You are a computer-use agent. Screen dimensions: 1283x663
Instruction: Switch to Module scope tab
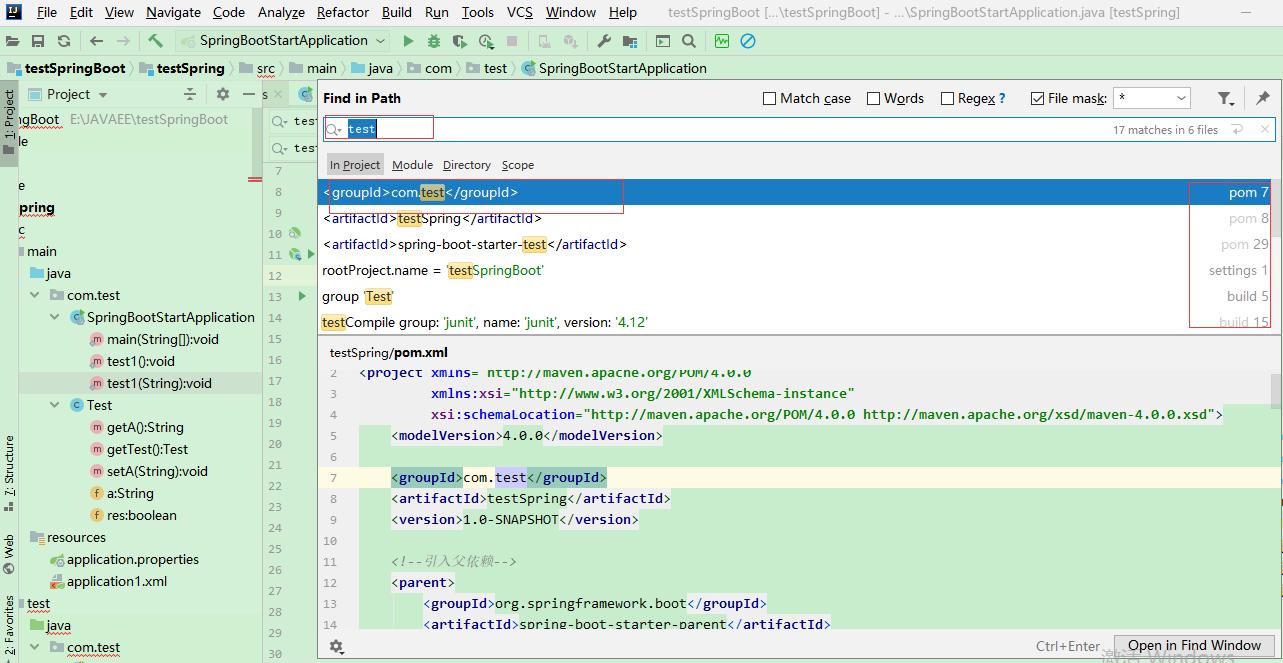(412, 165)
